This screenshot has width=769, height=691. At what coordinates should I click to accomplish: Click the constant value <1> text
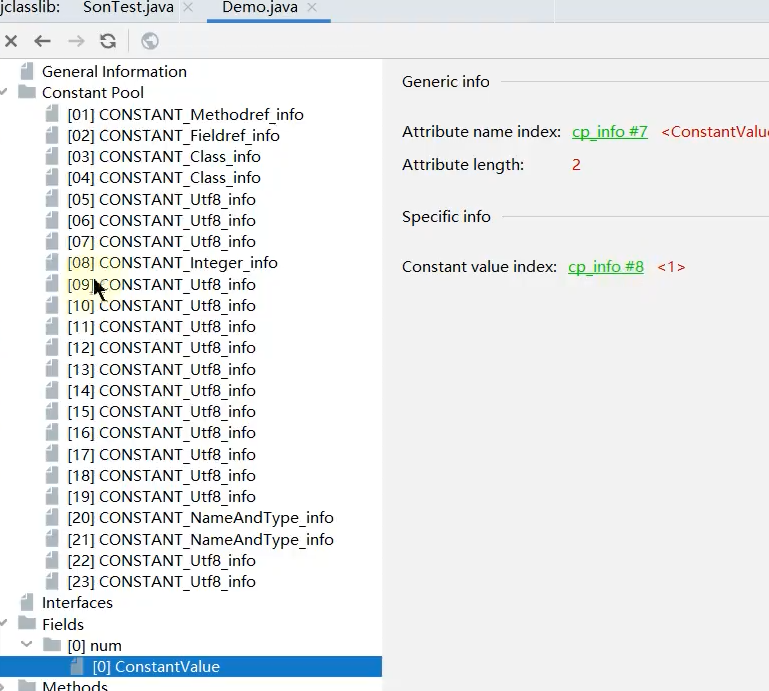point(671,267)
